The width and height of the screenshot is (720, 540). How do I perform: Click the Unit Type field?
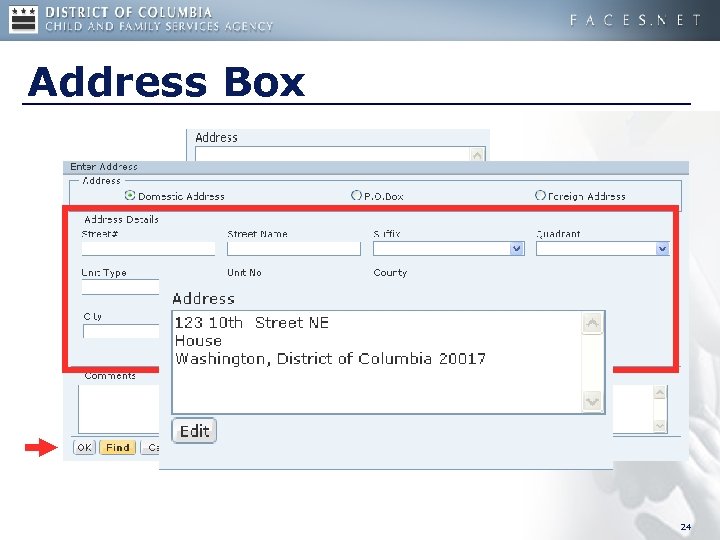click(x=120, y=287)
